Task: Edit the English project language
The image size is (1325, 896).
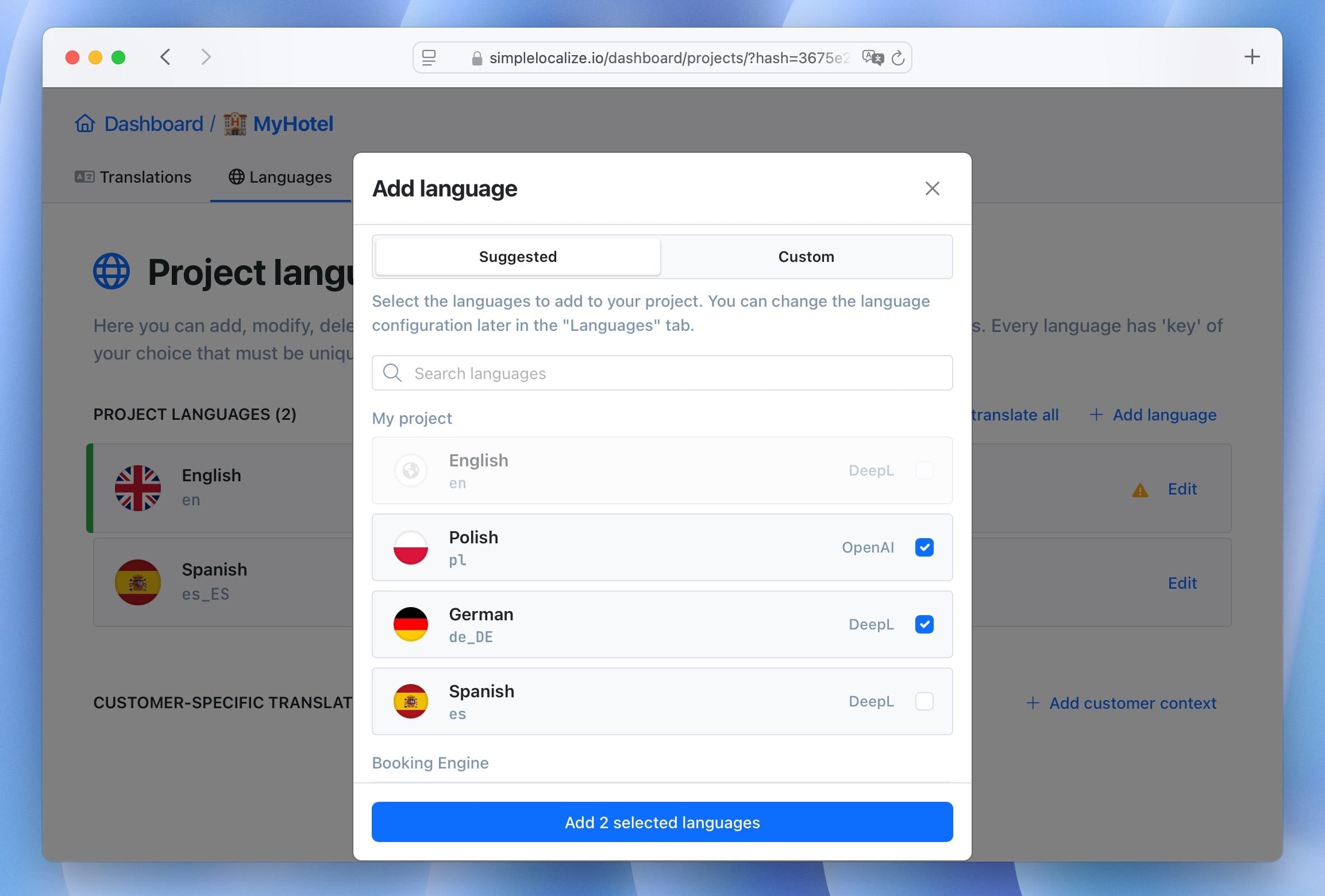Action: pyautogui.click(x=1182, y=489)
